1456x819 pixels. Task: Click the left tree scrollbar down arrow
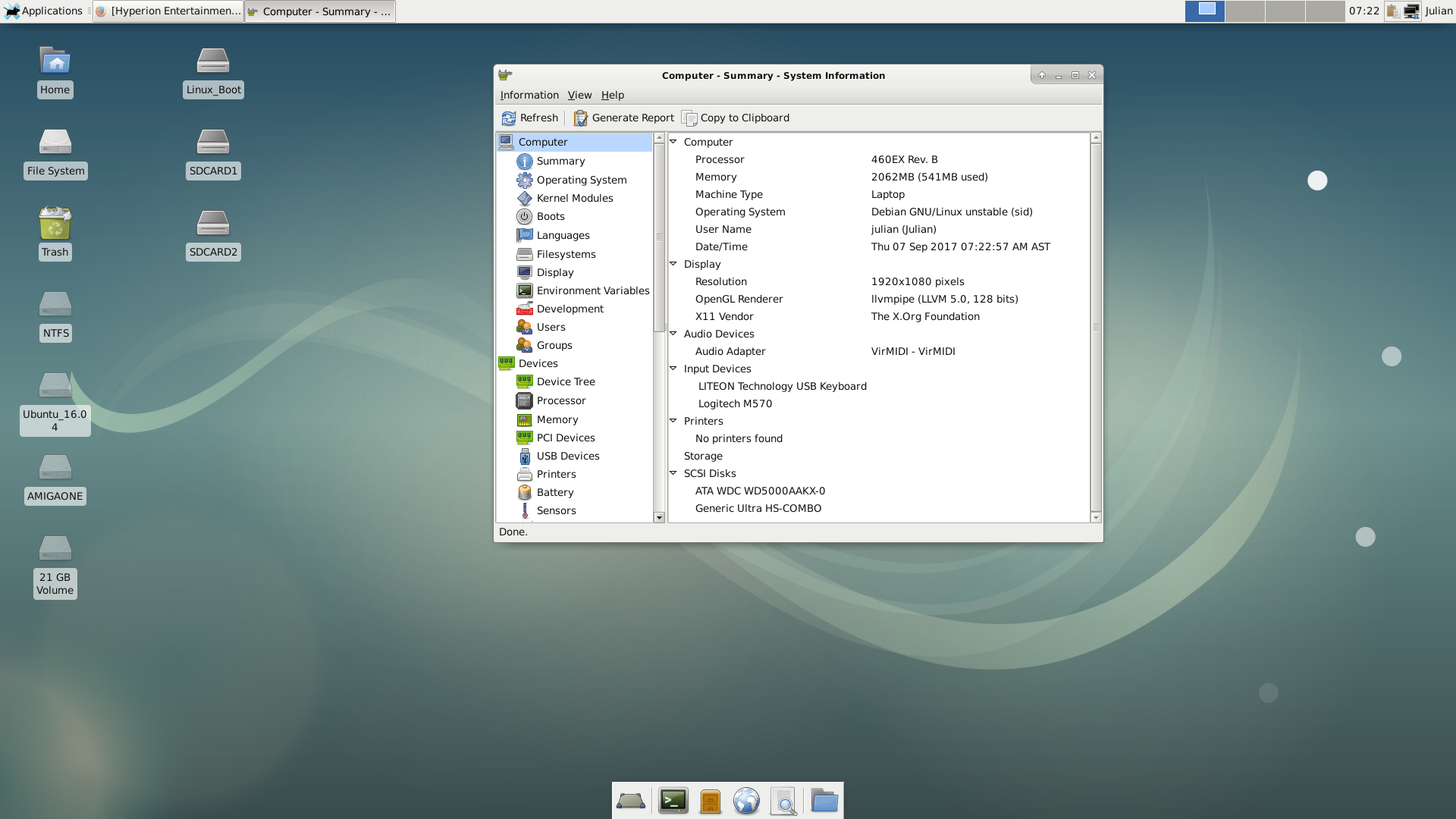(659, 517)
